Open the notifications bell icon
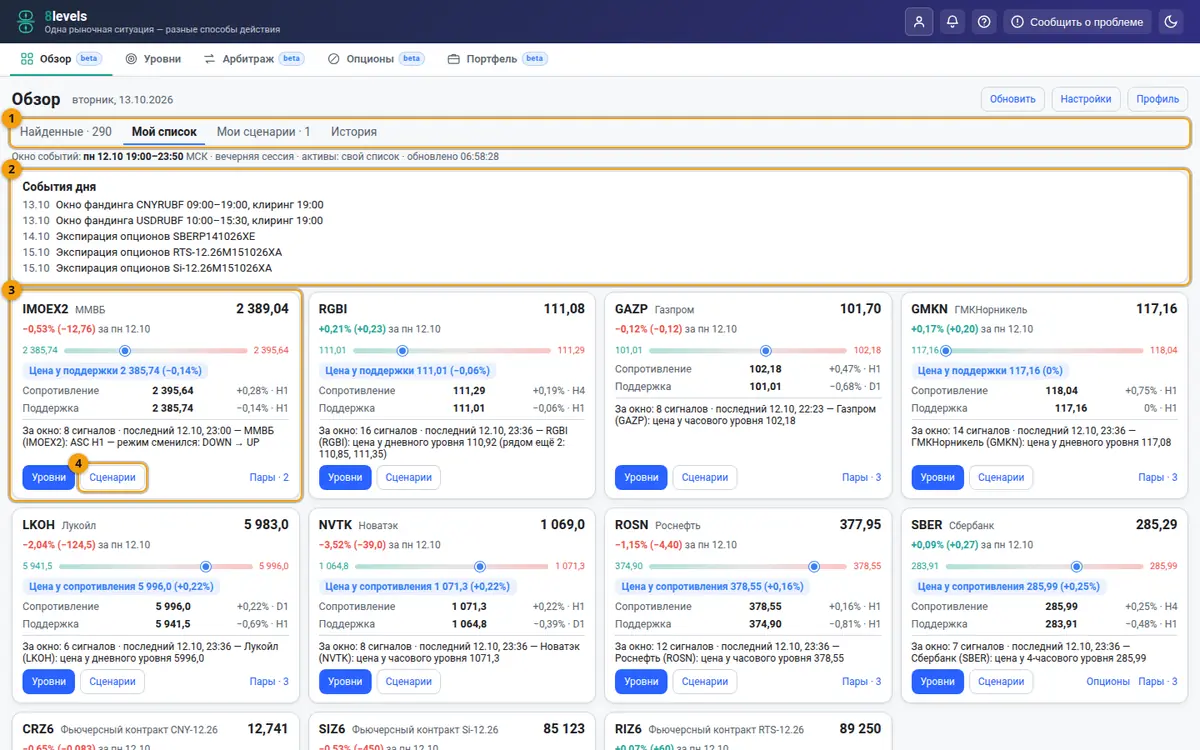This screenshot has width=1200, height=750. coord(952,22)
